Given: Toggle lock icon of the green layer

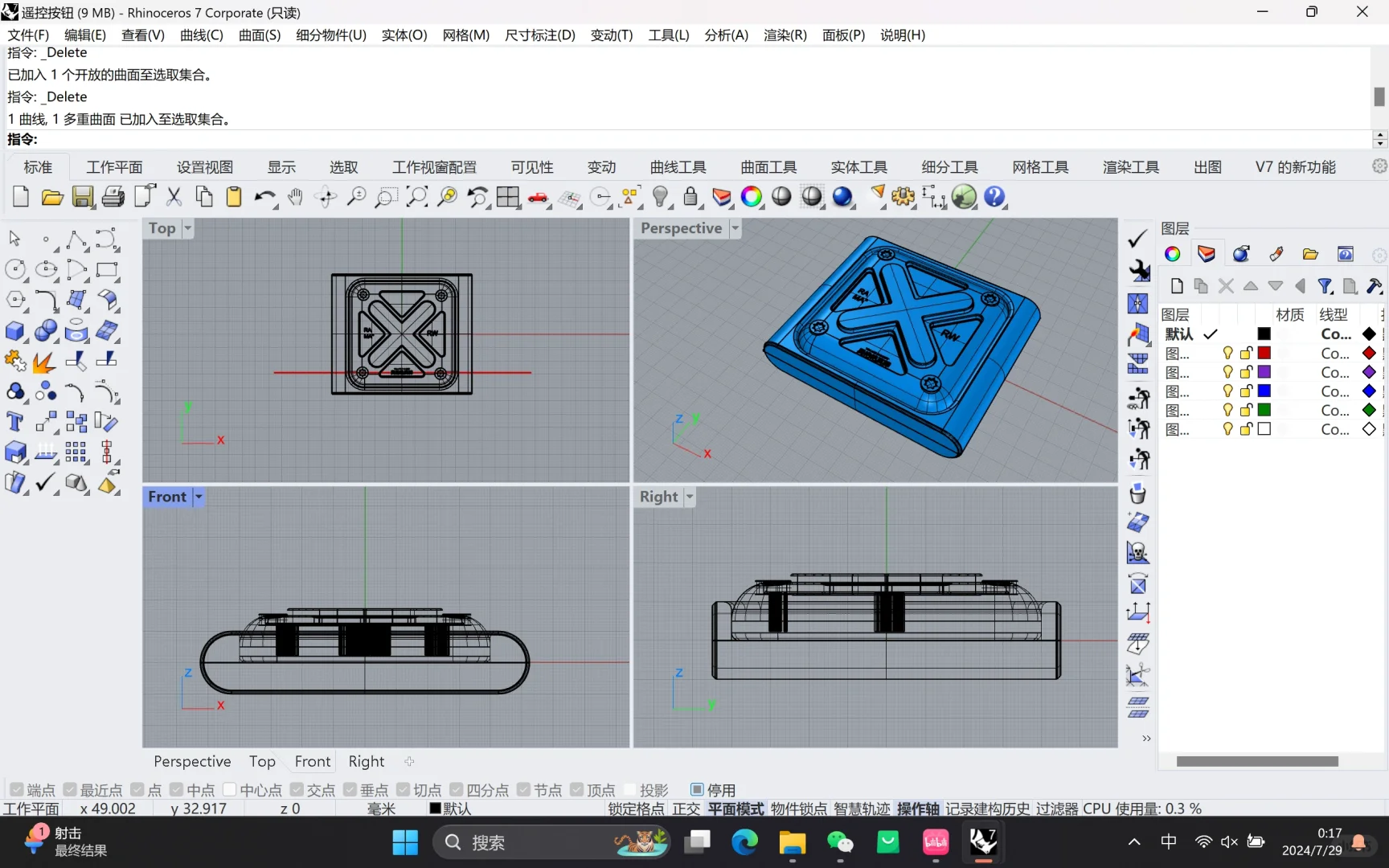Looking at the screenshot, I should (x=1246, y=410).
